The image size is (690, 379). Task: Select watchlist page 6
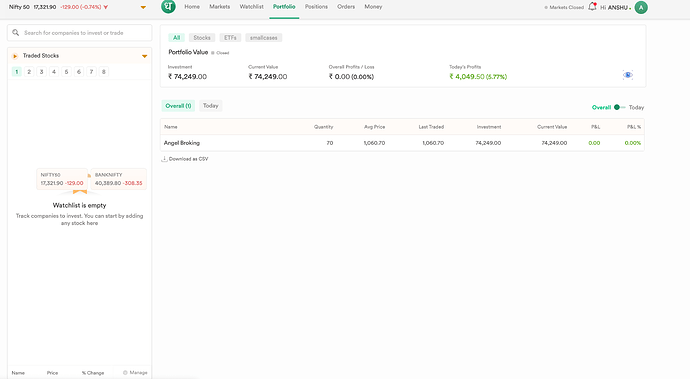tap(79, 72)
